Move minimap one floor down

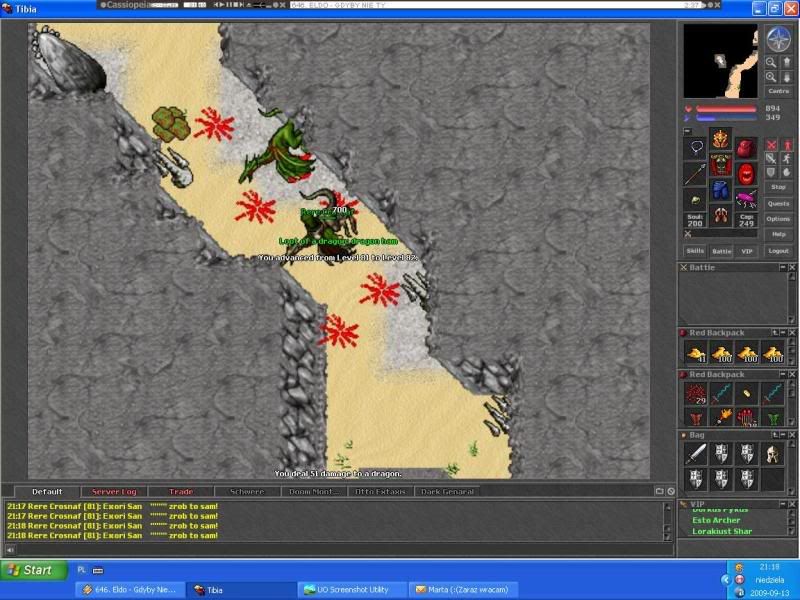point(786,77)
